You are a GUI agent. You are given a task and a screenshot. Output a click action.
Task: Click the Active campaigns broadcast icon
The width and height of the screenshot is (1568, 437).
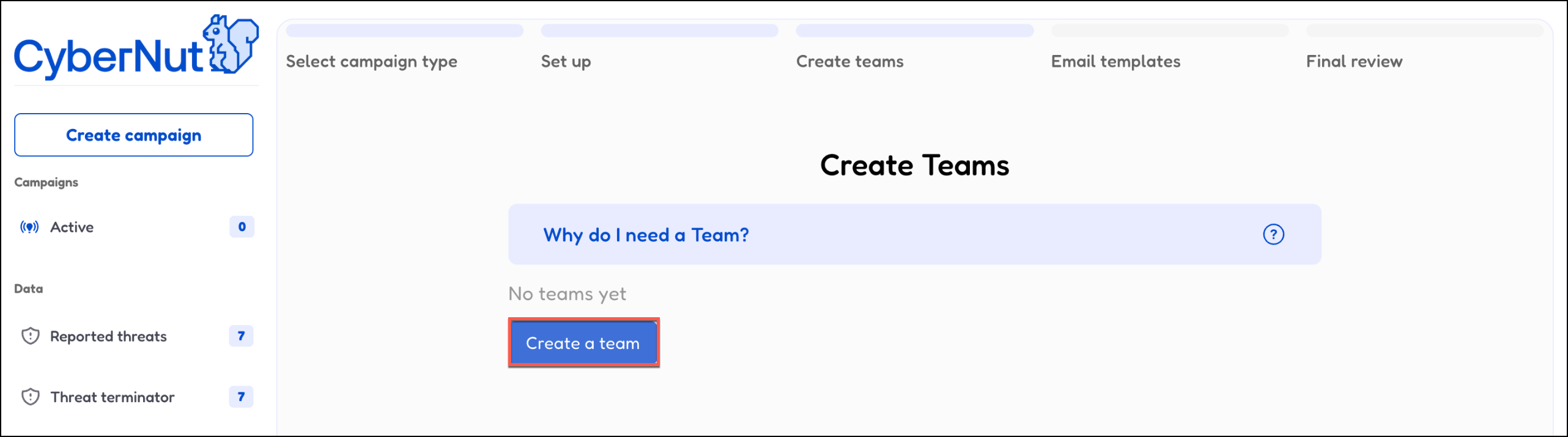pyautogui.click(x=29, y=227)
